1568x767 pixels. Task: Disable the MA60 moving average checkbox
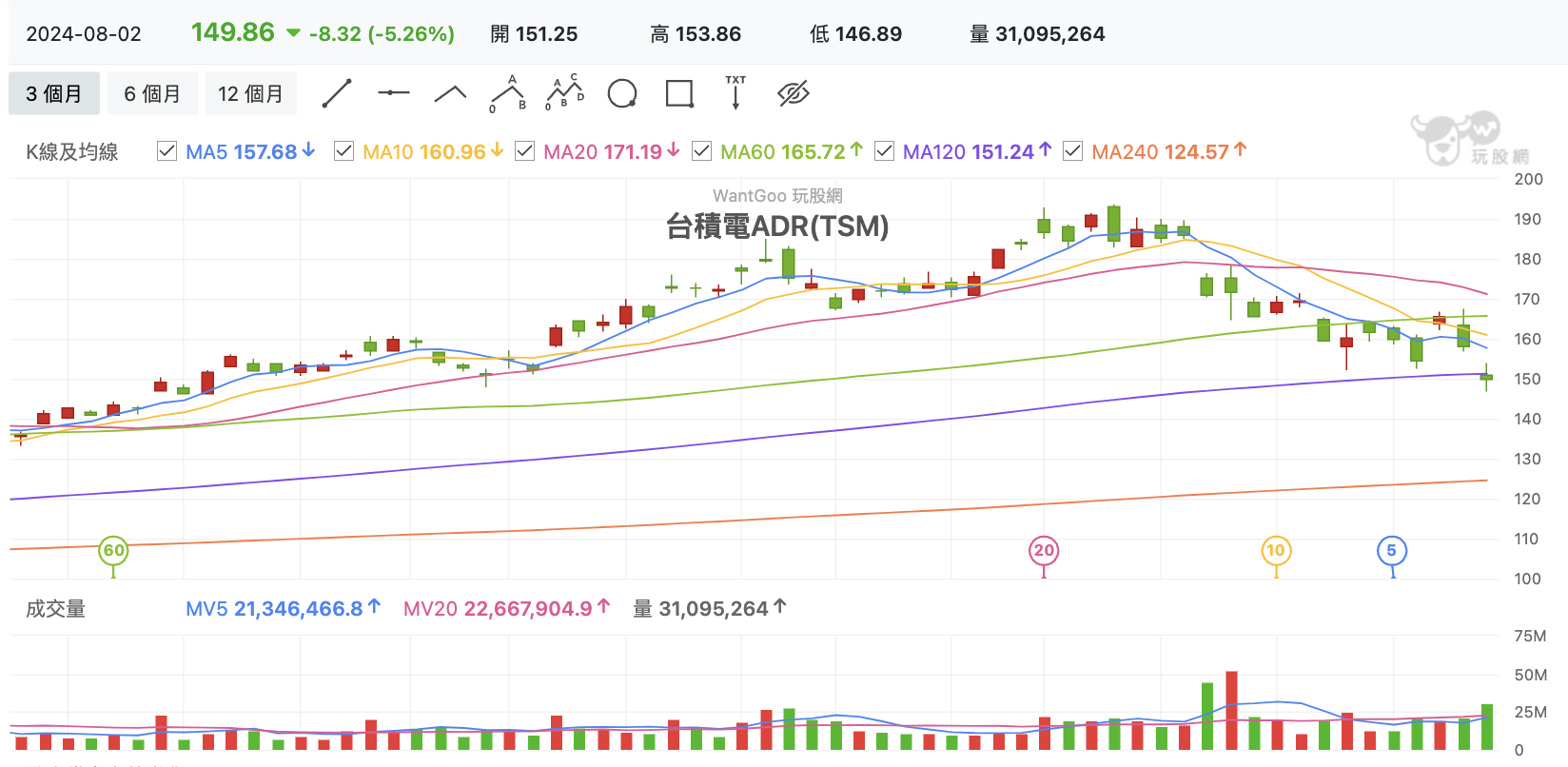702,150
